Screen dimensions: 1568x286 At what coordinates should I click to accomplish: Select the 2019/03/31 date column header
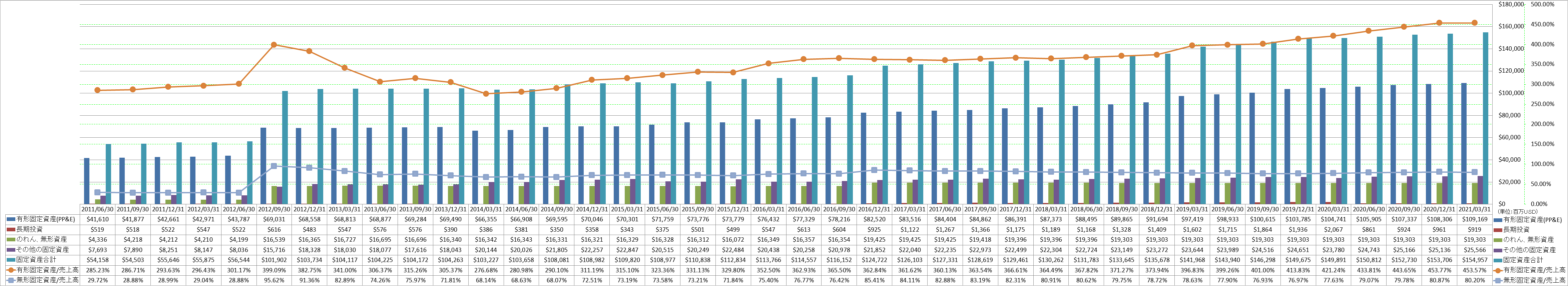tap(1192, 210)
